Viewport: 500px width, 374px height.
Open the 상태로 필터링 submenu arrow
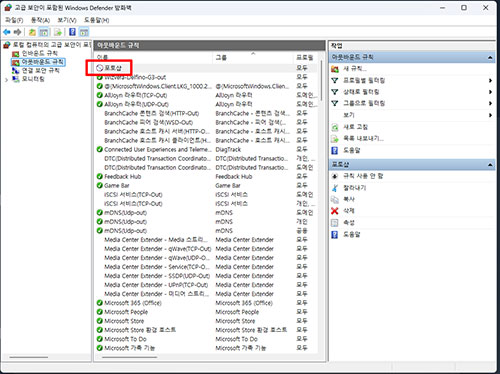490,92
